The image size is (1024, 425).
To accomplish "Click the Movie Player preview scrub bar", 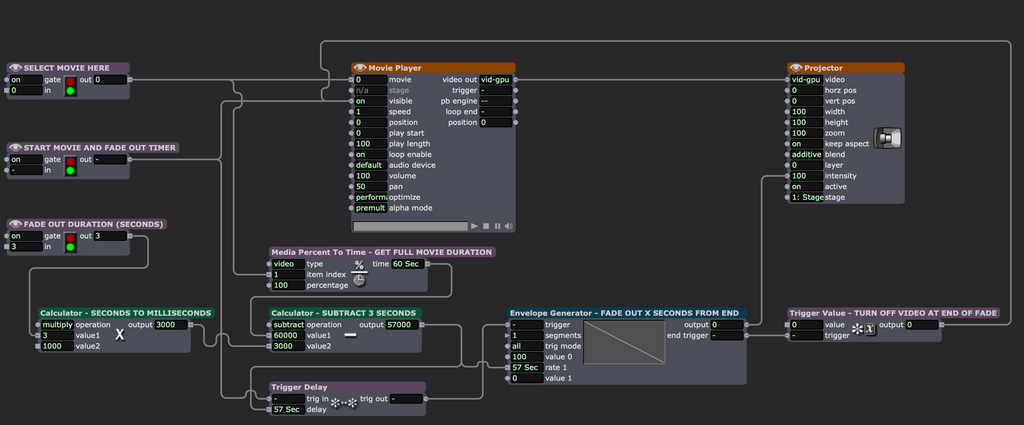I will (x=410, y=226).
